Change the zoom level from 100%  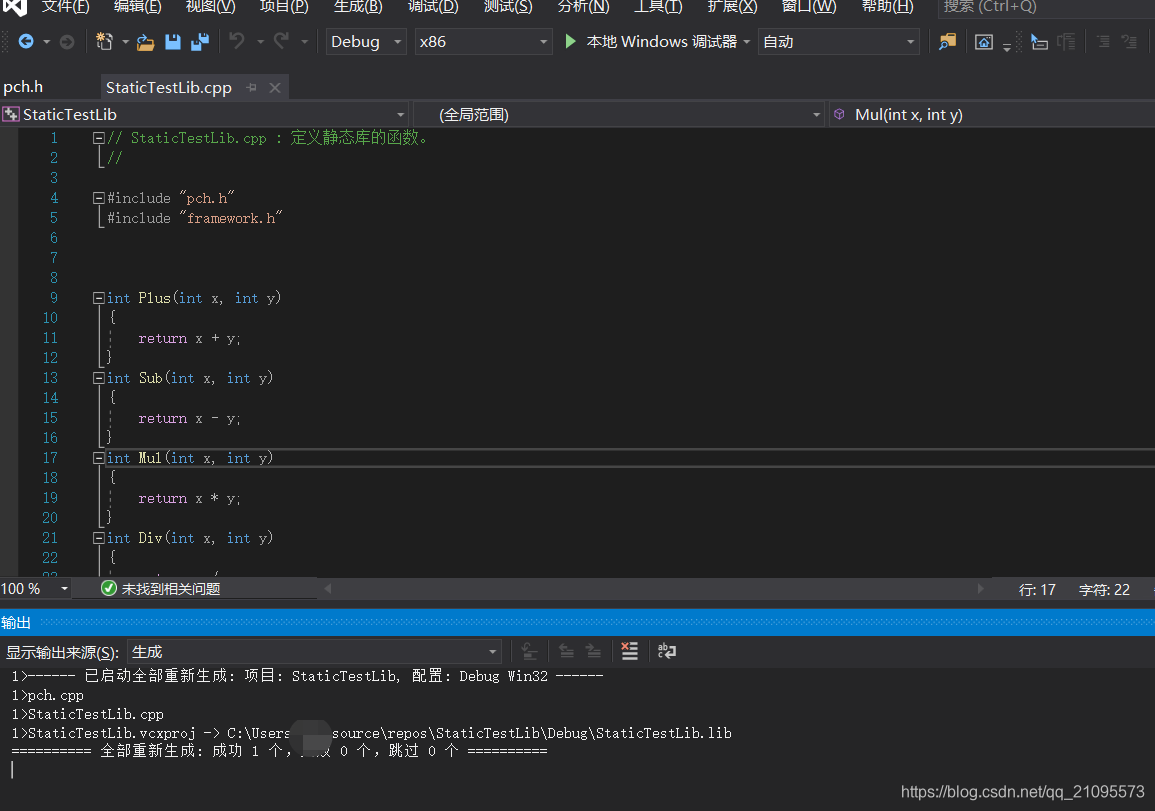point(35,588)
